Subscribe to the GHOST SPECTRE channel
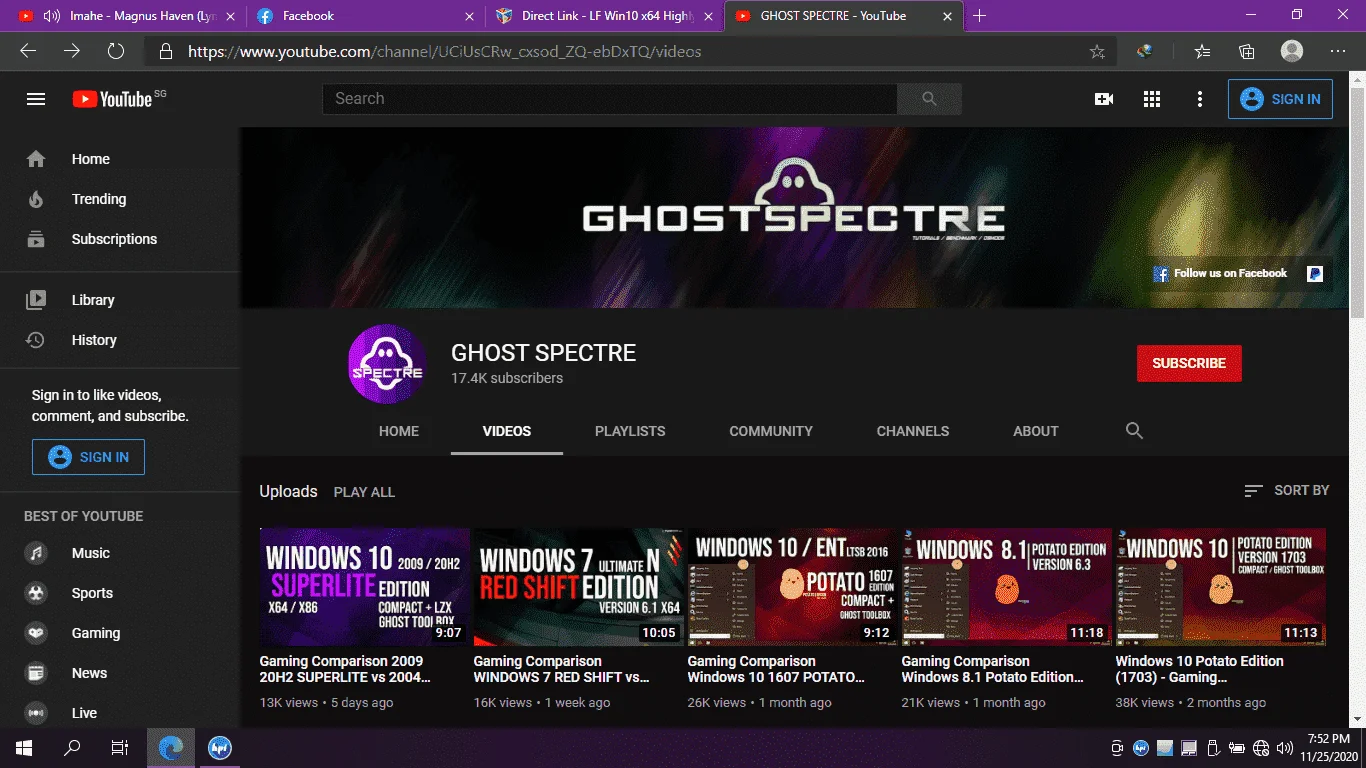This screenshot has height=768, width=1366. pyautogui.click(x=1189, y=363)
